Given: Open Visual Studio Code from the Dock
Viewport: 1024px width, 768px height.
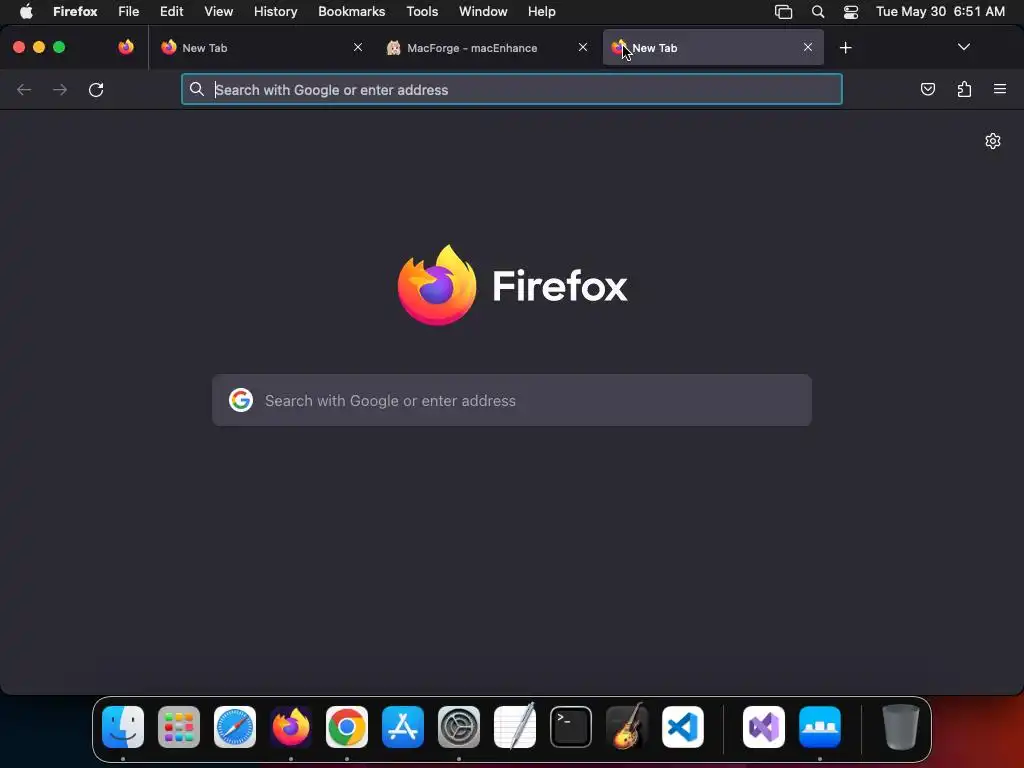Looking at the screenshot, I should pyautogui.click(x=683, y=727).
